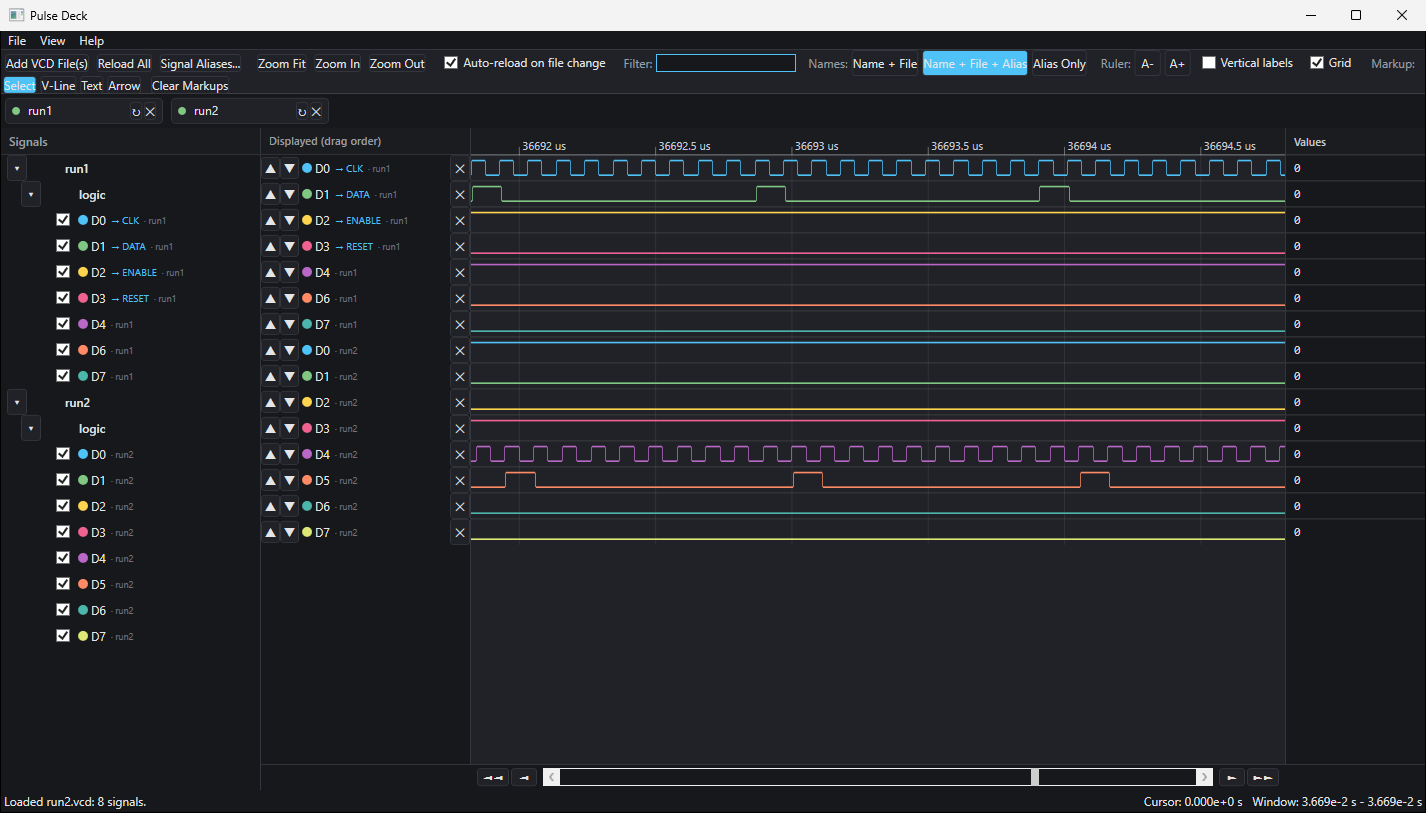Viewport: 1426px width, 813px height.
Task: Select Alias Only naming mode
Action: click(x=1059, y=64)
